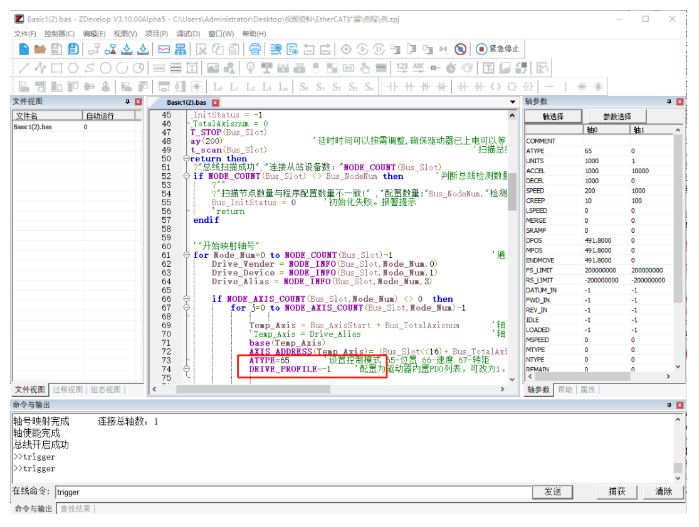Click the 轴选择 axis select button
This screenshot has width=699, height=527.
click(553, 117)
